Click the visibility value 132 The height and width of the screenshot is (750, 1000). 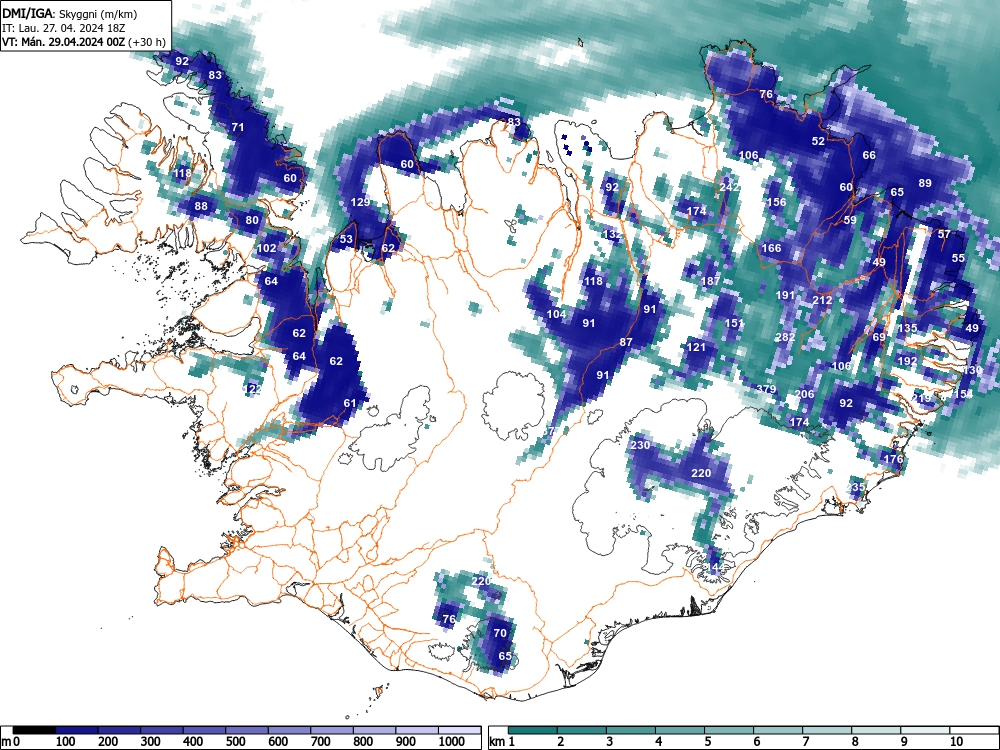[x=612, y=235]
